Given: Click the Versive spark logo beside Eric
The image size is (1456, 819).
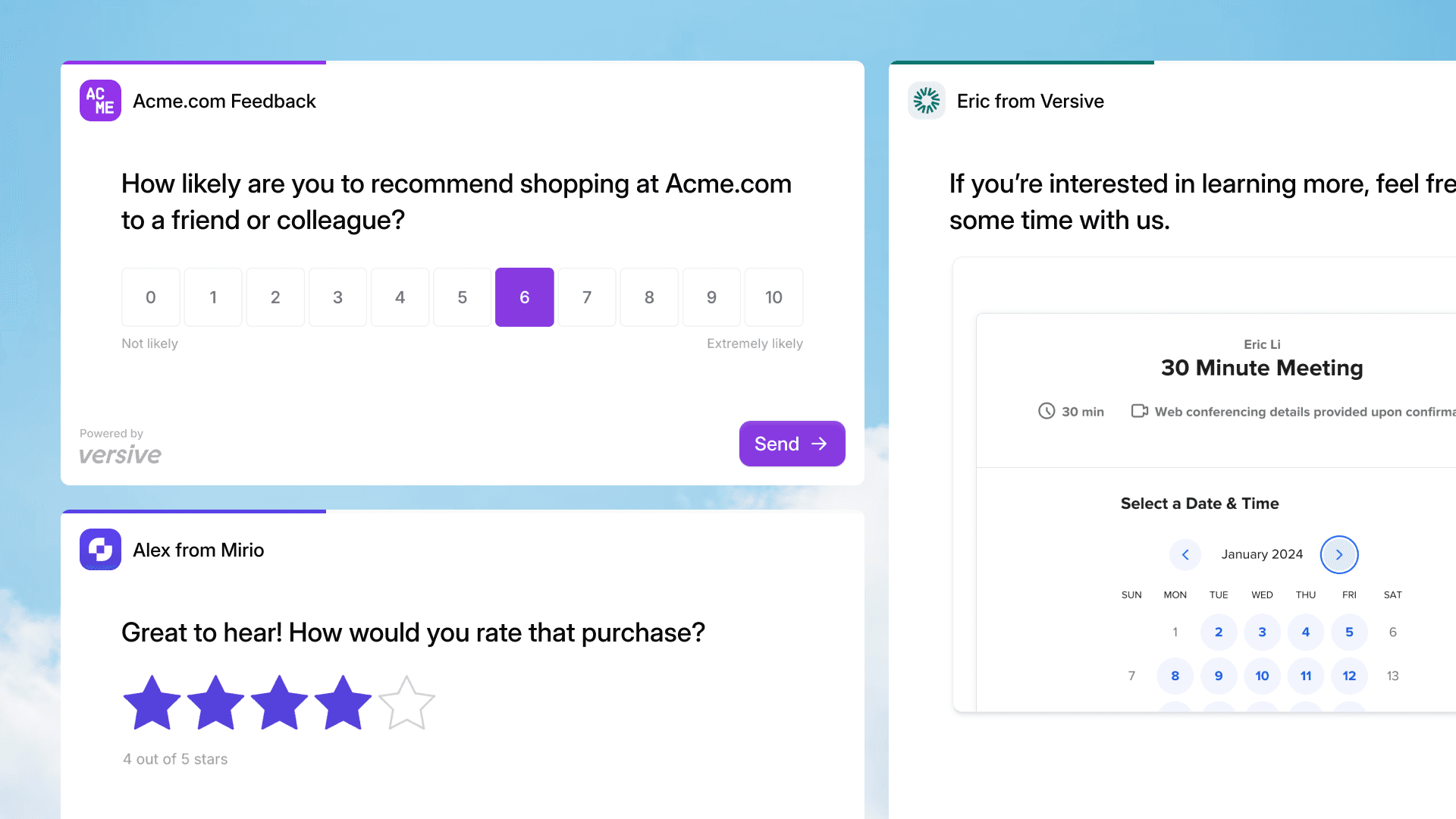Looking at the screenshot, I should (x=926, y=100).
